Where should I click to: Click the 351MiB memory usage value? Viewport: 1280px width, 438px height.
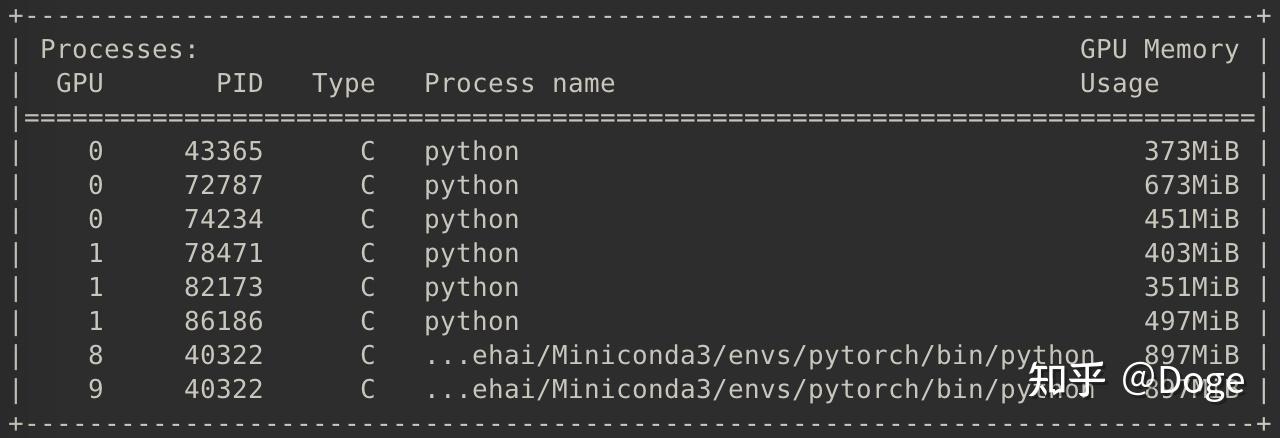(x=1191, y=287)
